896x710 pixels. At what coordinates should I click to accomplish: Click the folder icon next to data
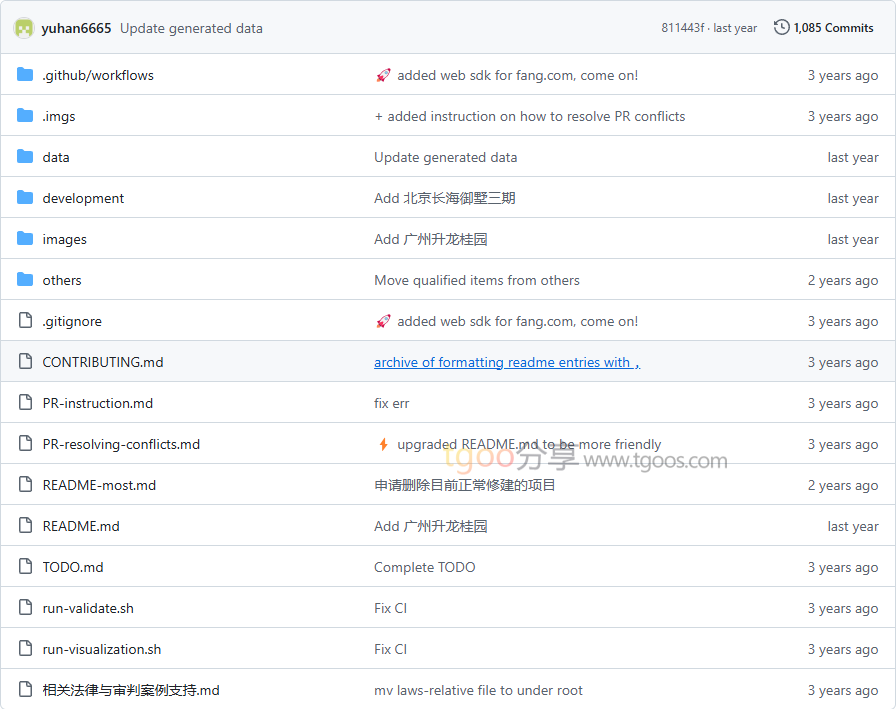pos(25,157)
